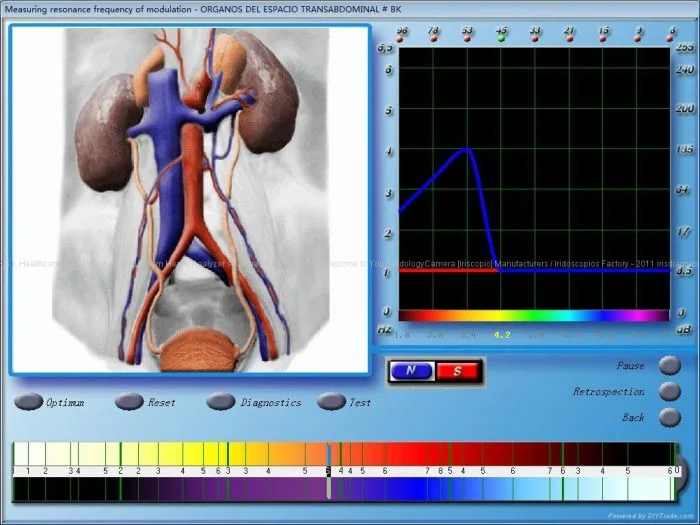Click the 8.5 value on the right axis
Screen dimensions: 700x525
686,271
